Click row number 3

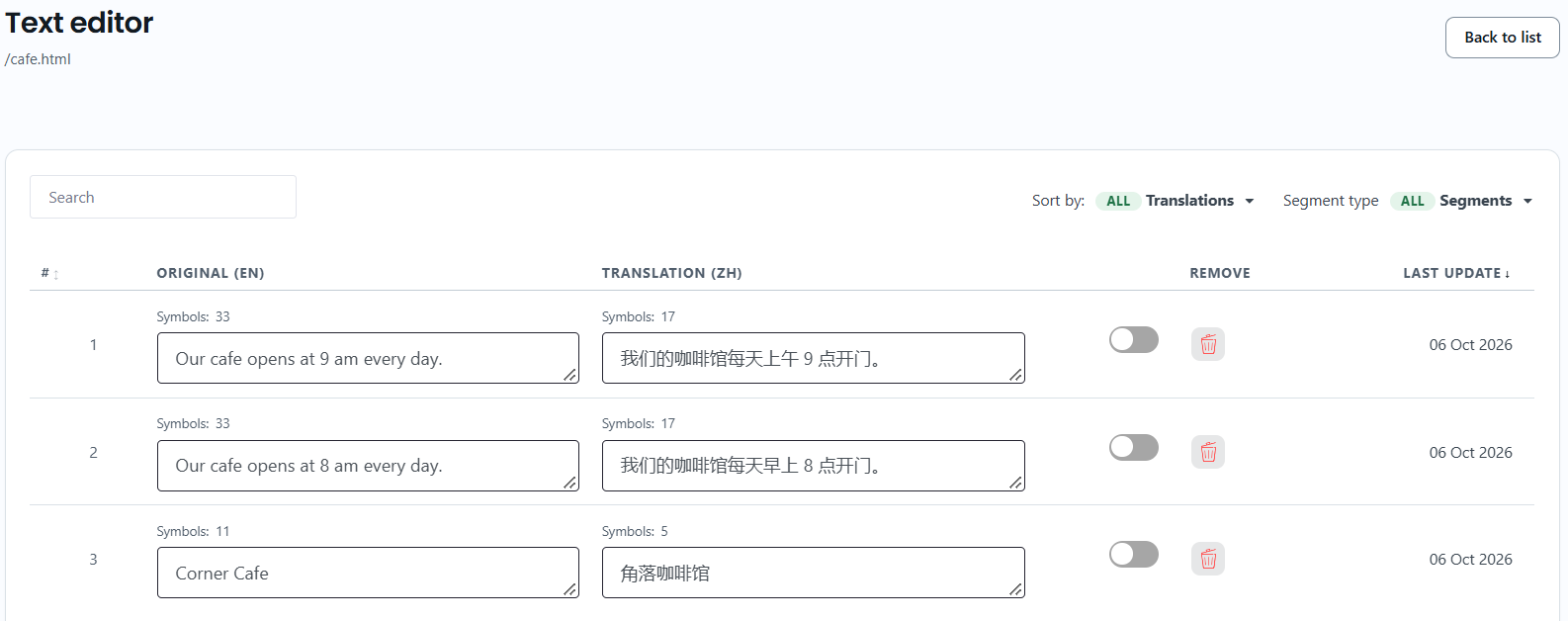coord(93,559)
